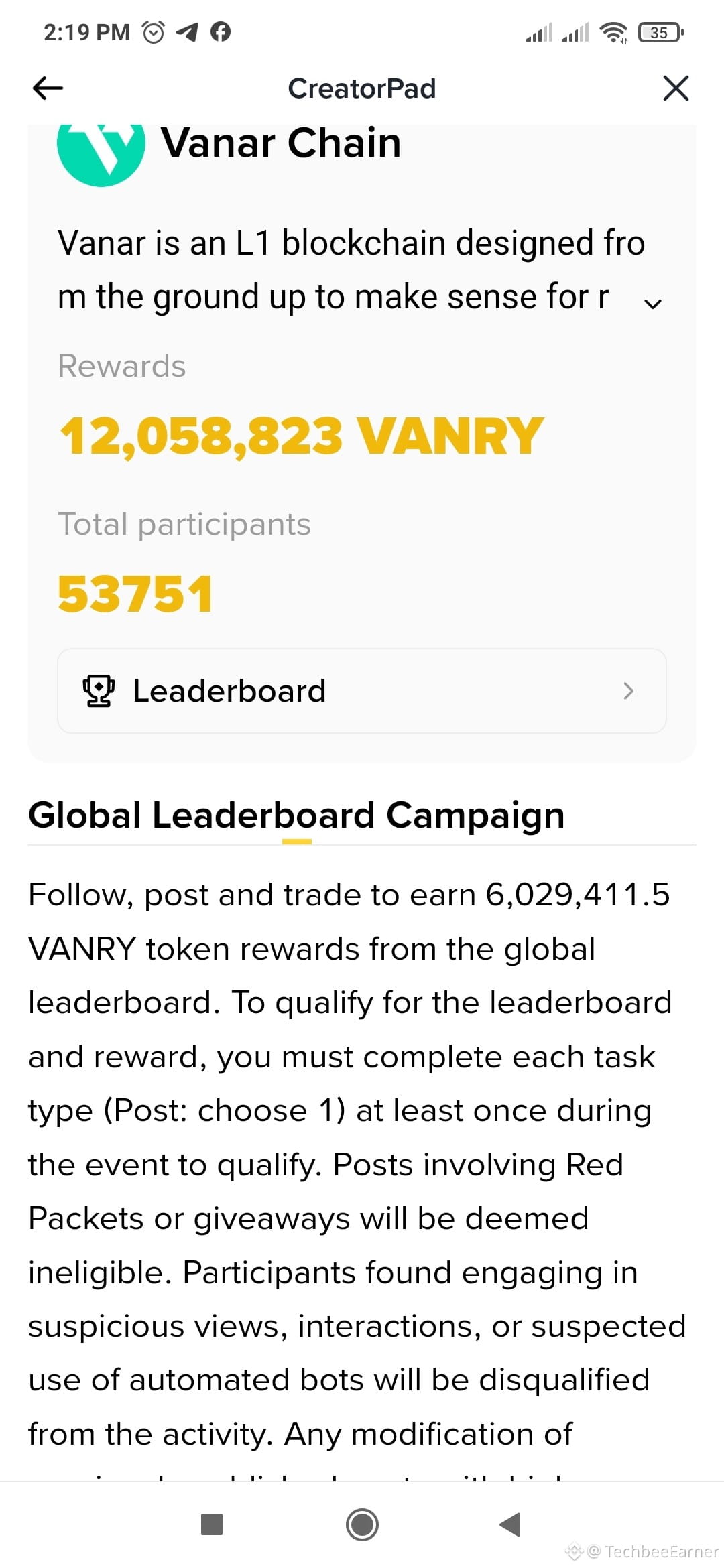Close the CreatorPad page with X
Image resolution: width=724 pixels, height=1568 pixels.
tap(675, 88)
